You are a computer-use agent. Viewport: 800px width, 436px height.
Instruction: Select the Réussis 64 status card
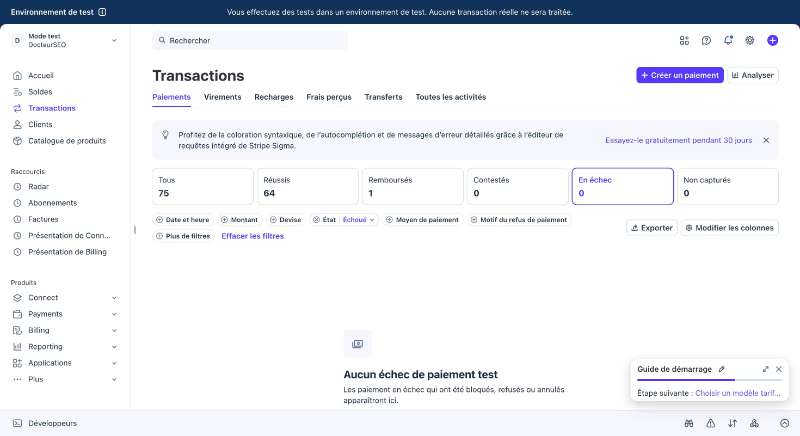pos(308,187)
